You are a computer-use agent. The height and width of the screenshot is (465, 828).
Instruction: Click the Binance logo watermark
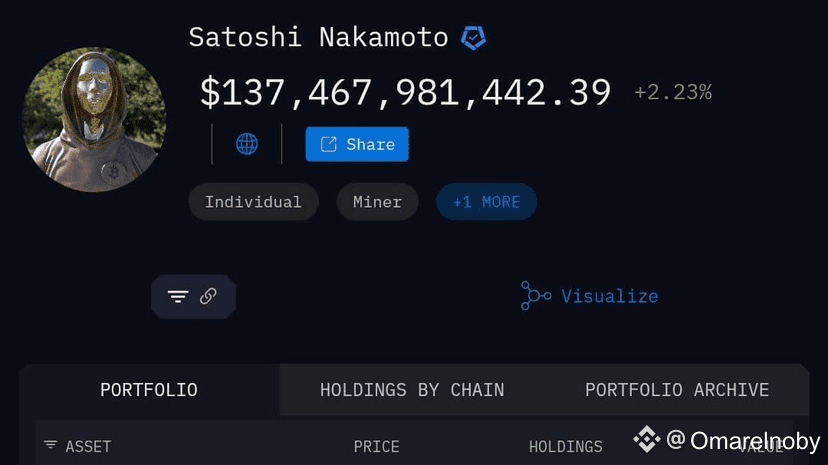click(x=646, y=440)
